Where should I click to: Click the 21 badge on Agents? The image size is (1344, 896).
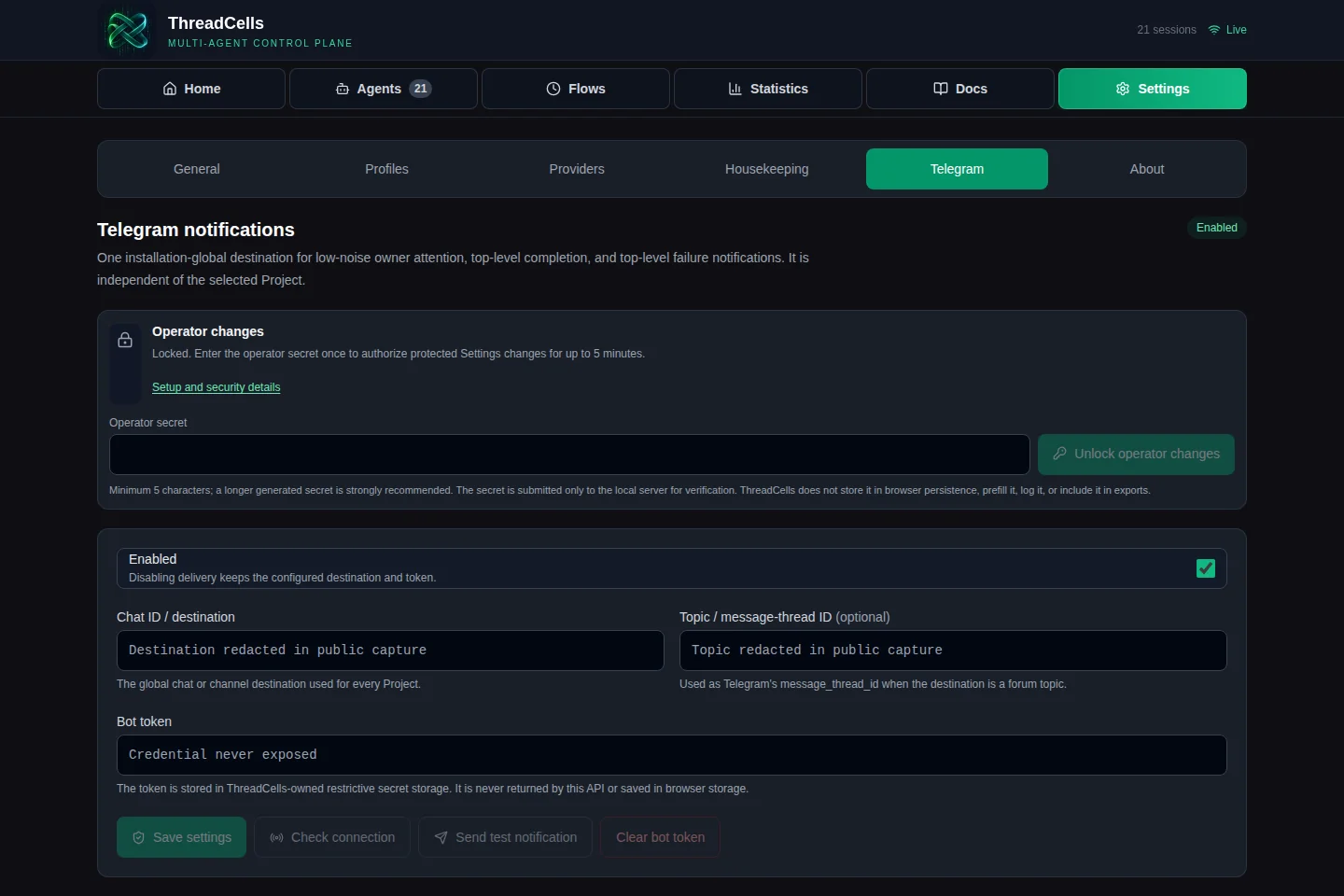tap(421, 89)
